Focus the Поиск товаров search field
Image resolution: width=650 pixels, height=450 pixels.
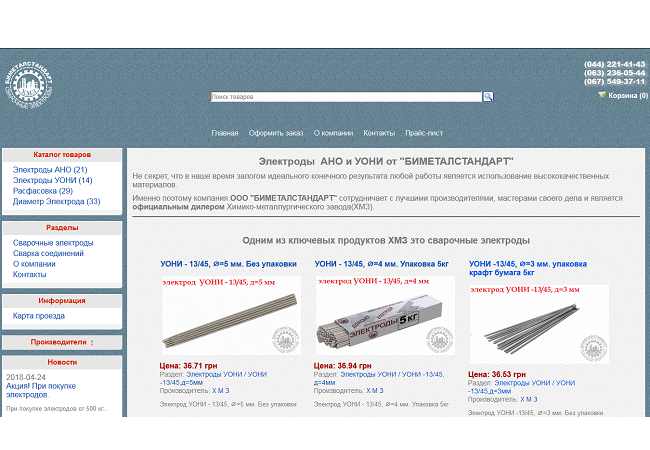click(346, 97)
